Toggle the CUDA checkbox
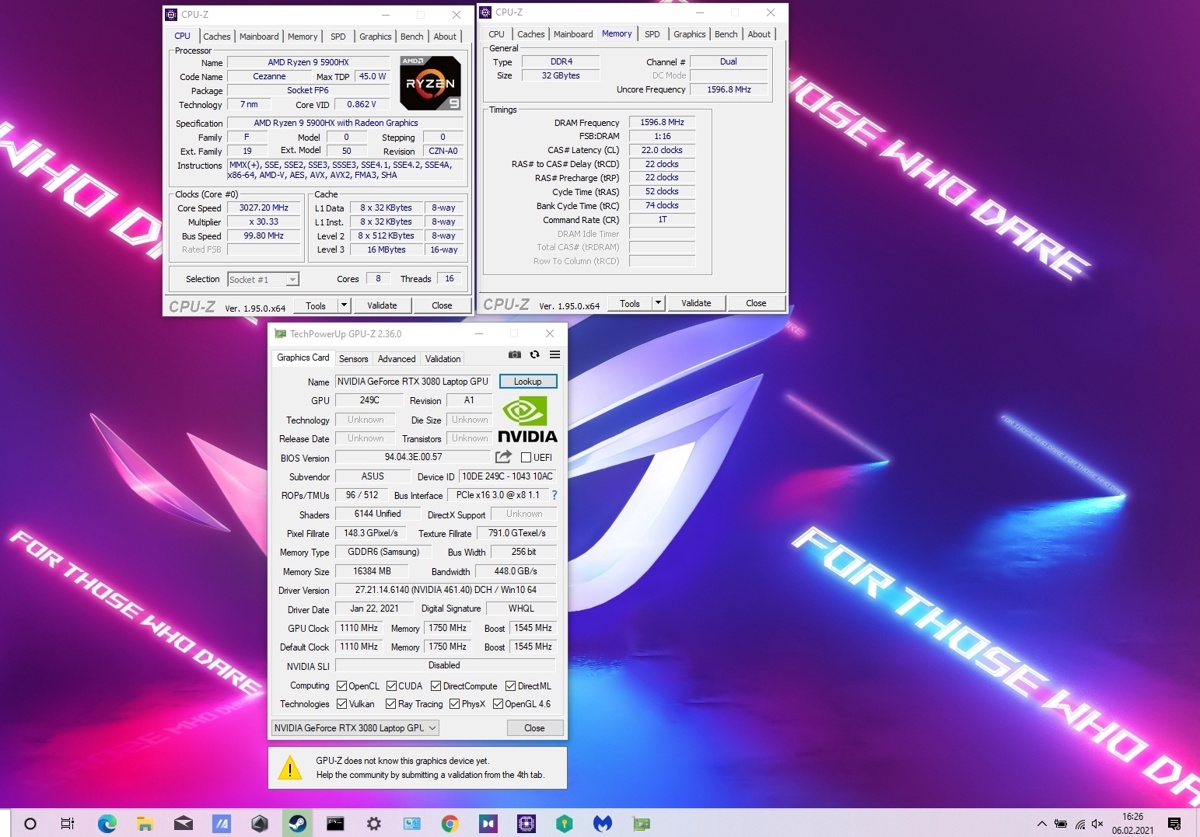The image size is (1200, 837). coord(391,686)
